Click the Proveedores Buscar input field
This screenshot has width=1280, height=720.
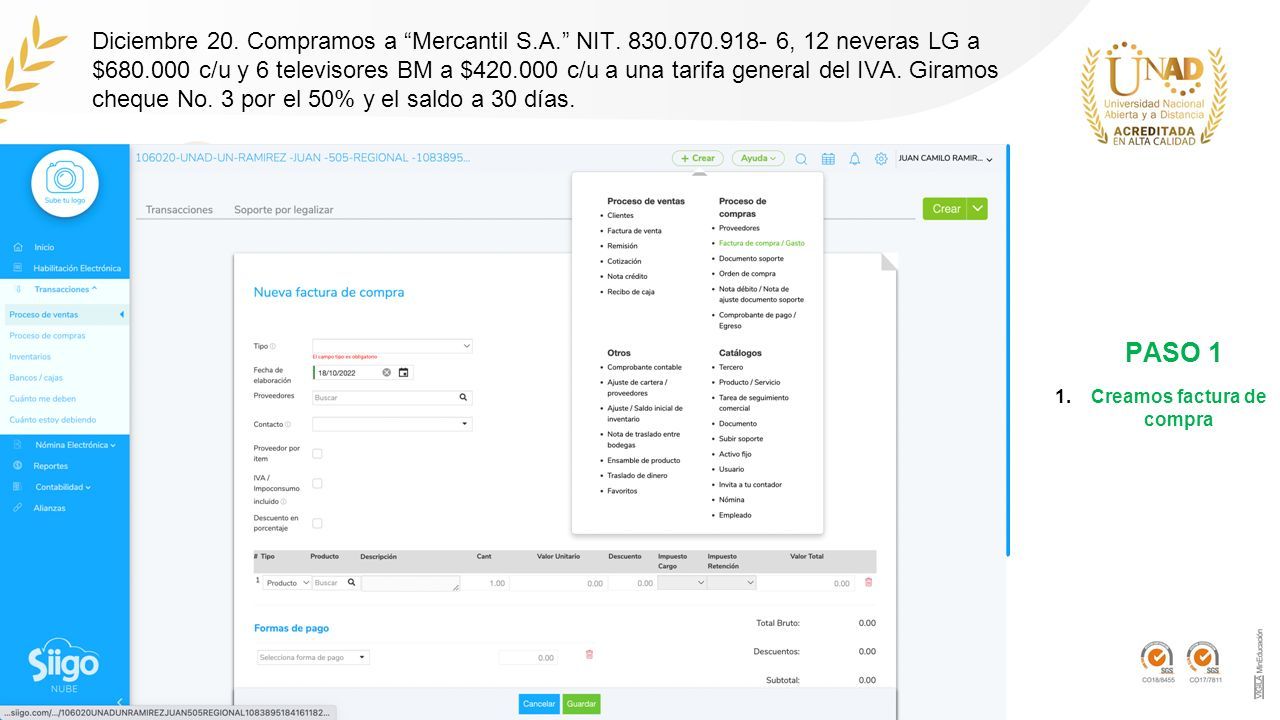tap(385, 397)
